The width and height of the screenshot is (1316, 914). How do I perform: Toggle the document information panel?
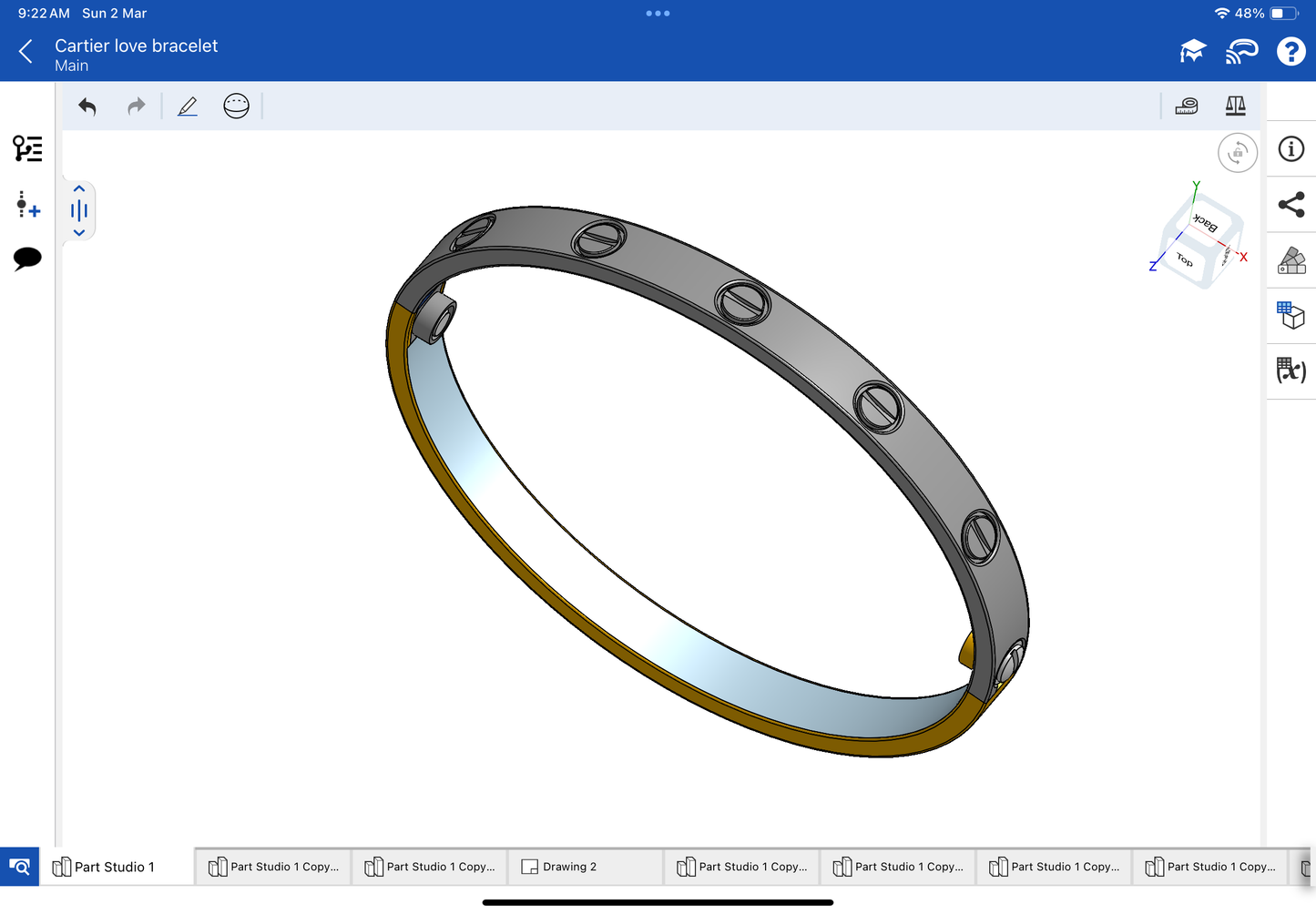(x=1291, y=149)
